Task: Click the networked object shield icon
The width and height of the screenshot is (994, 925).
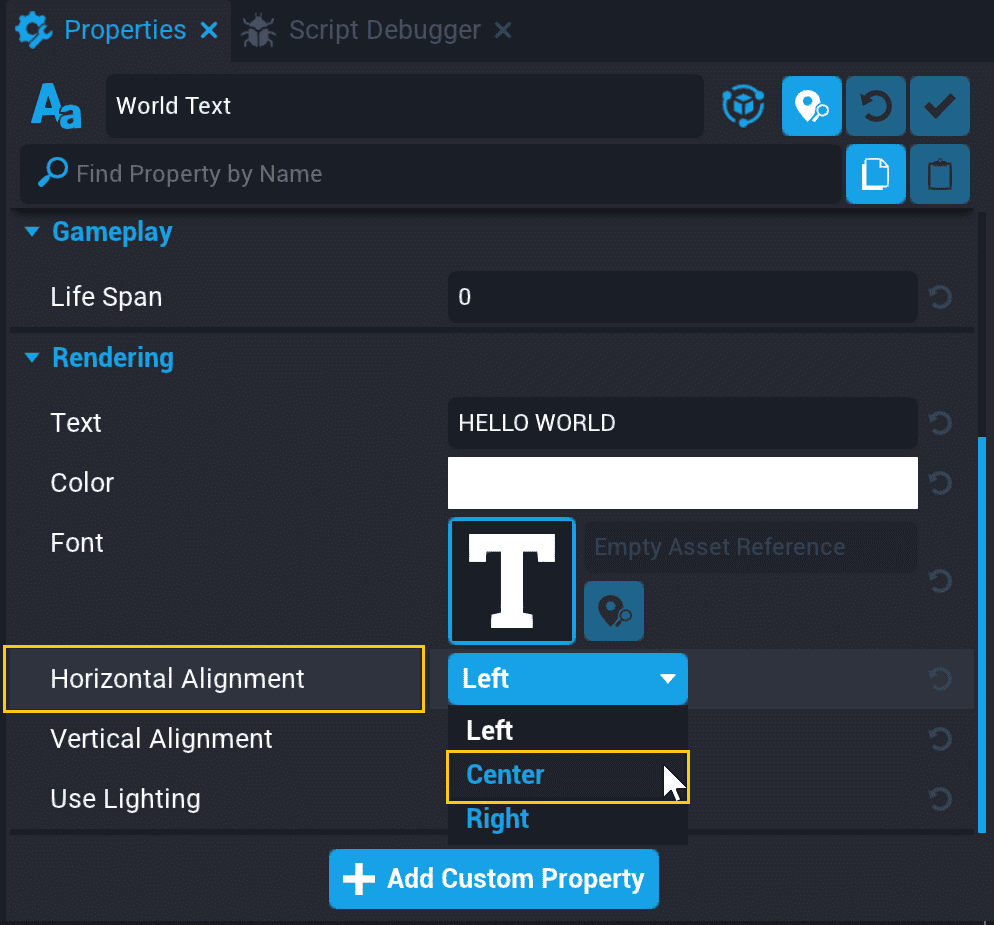Action: point(743,106)
